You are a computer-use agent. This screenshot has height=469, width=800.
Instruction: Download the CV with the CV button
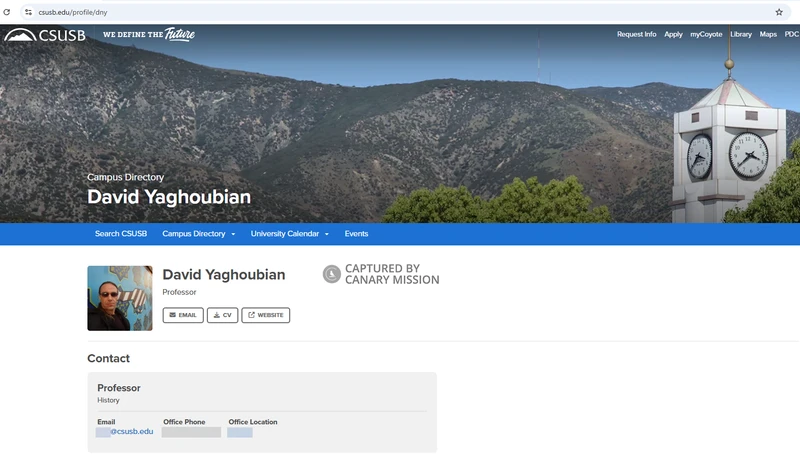222,315
